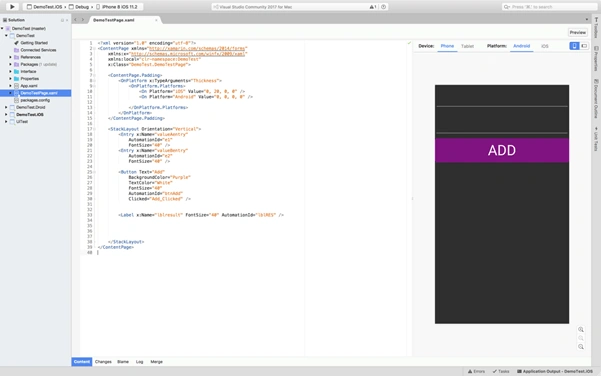
Task: Close the DemoTestPage.xaml tab
Action: 156,20
